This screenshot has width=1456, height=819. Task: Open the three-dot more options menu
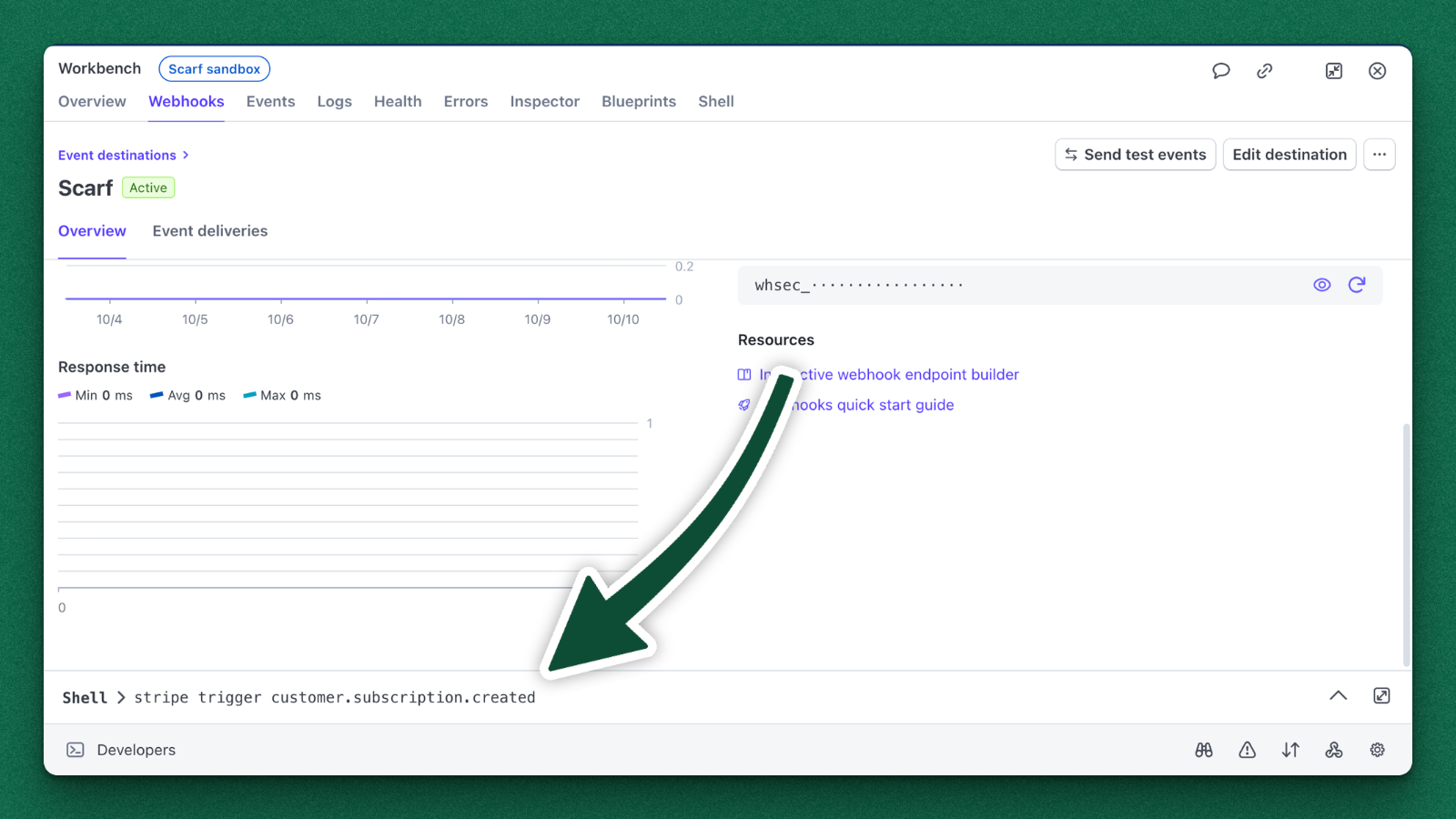click(x=1380, y=155)
